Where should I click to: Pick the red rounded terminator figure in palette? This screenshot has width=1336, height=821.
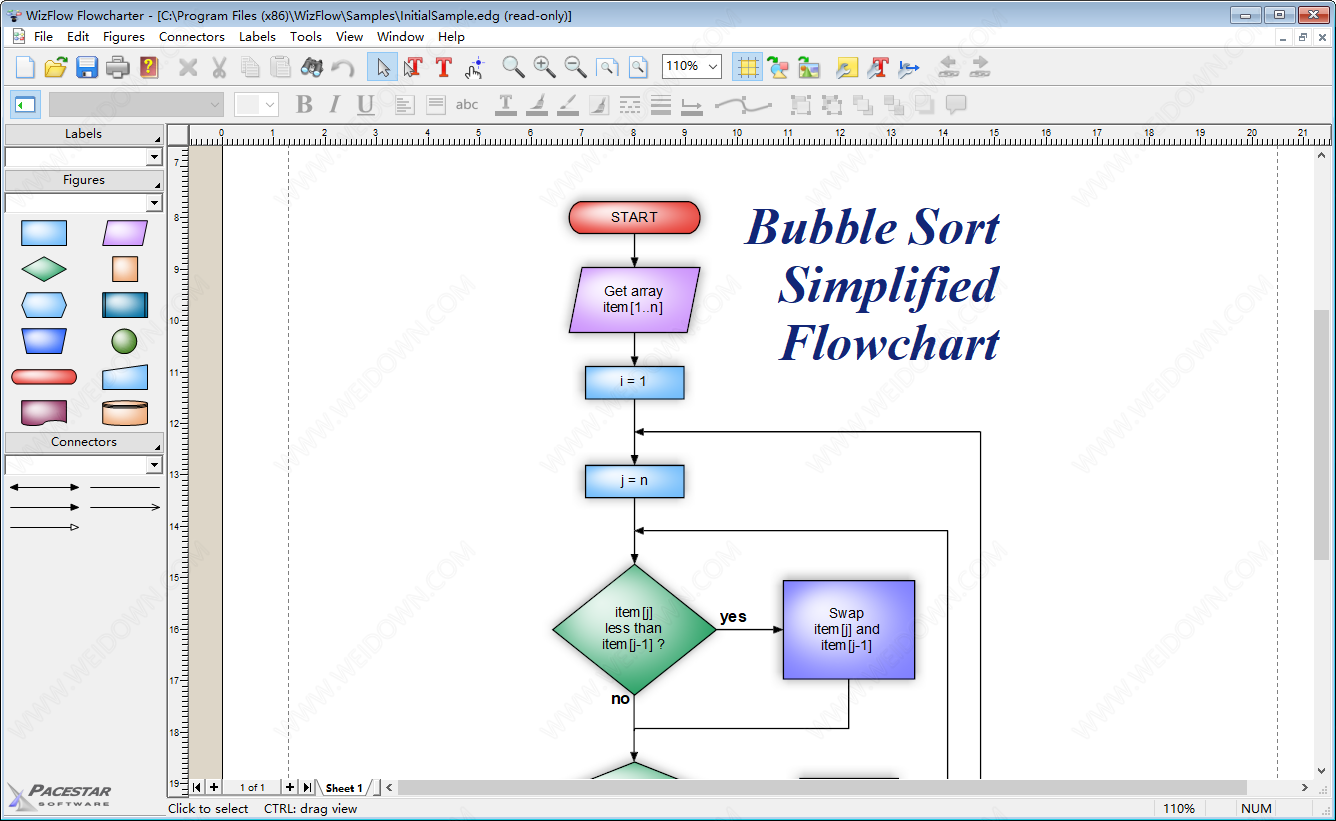click(x=44, y=377)
